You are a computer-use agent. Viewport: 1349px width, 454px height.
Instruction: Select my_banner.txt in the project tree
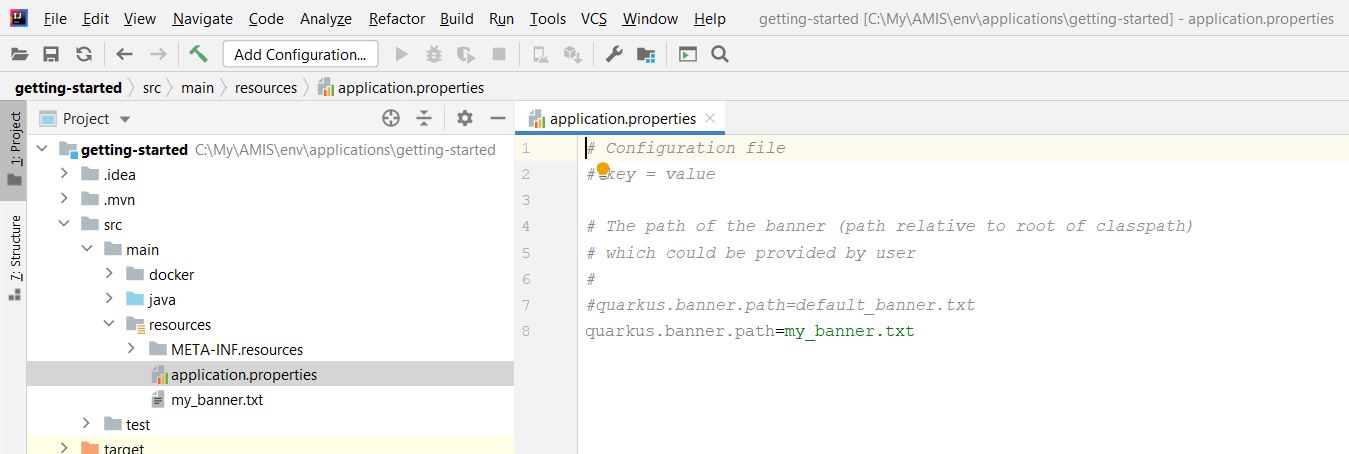(217, 399)
